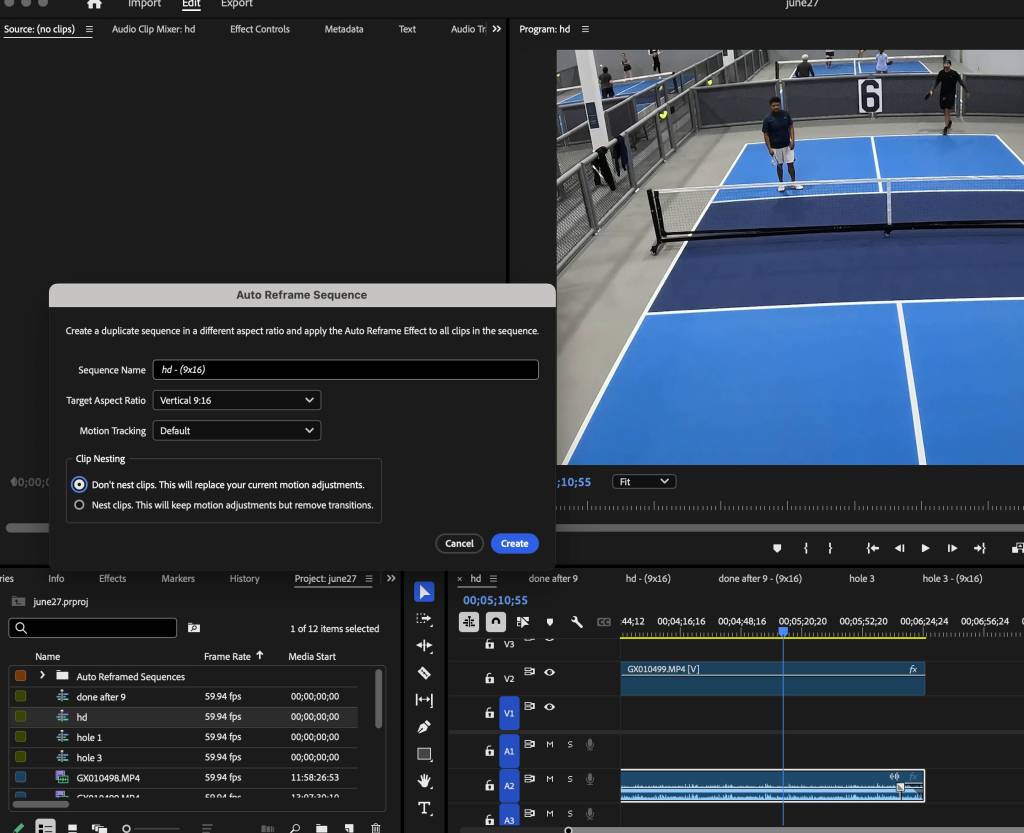
Task: Select the Pen tool
Action: 424,727
